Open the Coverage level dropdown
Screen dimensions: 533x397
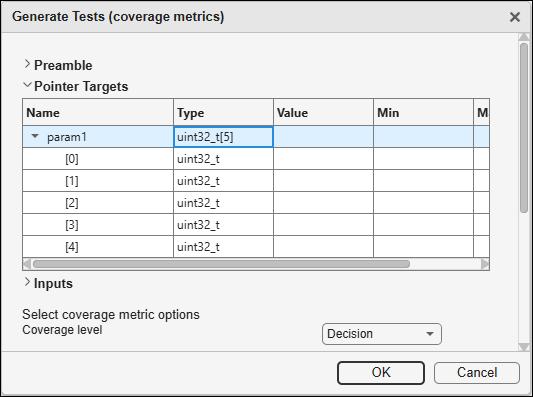(382, 334)
